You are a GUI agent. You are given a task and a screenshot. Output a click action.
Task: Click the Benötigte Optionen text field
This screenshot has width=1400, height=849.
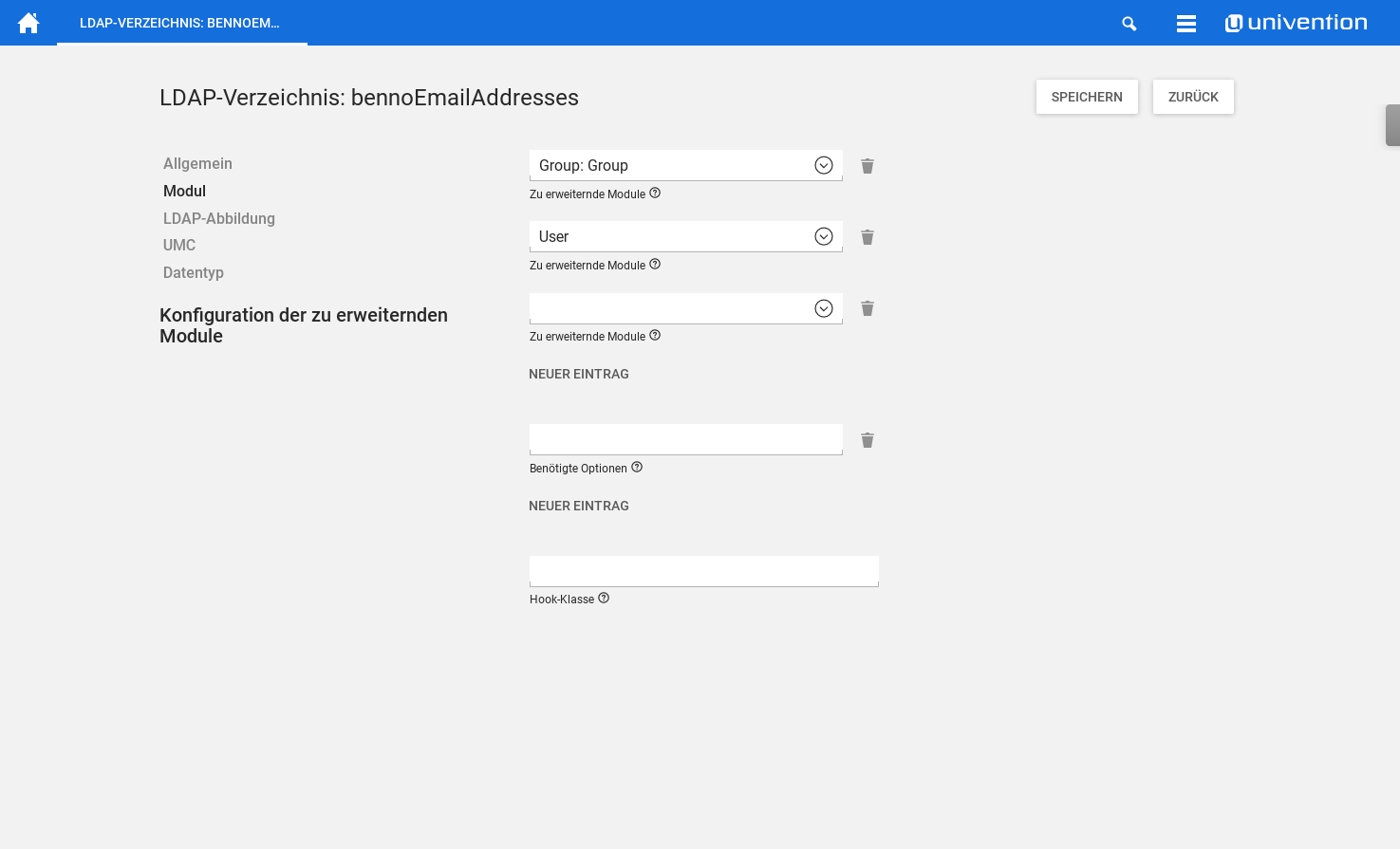[685, 439]
